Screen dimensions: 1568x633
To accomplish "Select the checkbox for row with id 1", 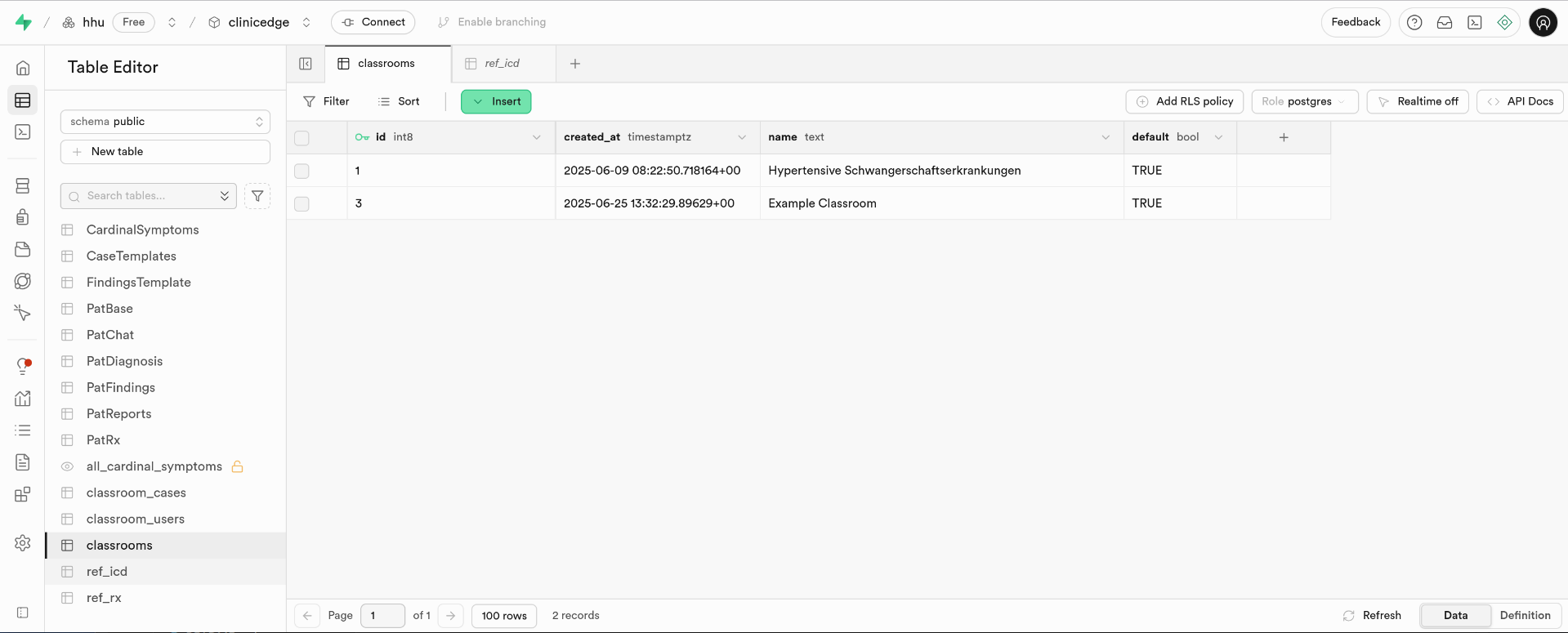I will point(302,171).
